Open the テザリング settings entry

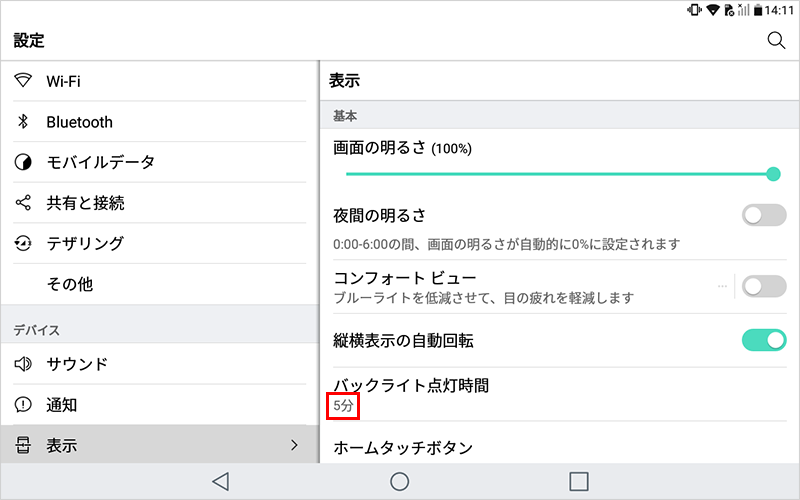[160, 243]
